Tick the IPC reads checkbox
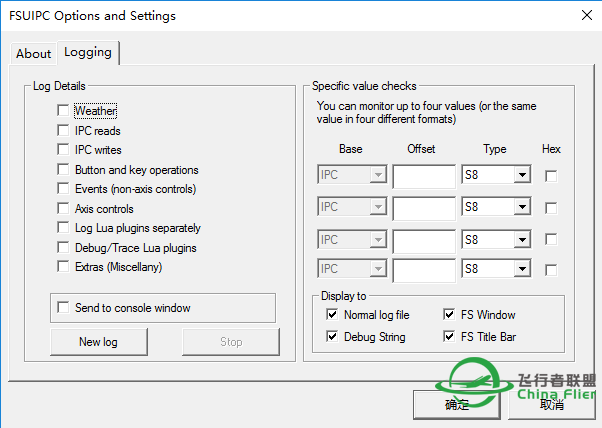Image resolution: width=602 pixels, height=428 pixels. [64, 131]
